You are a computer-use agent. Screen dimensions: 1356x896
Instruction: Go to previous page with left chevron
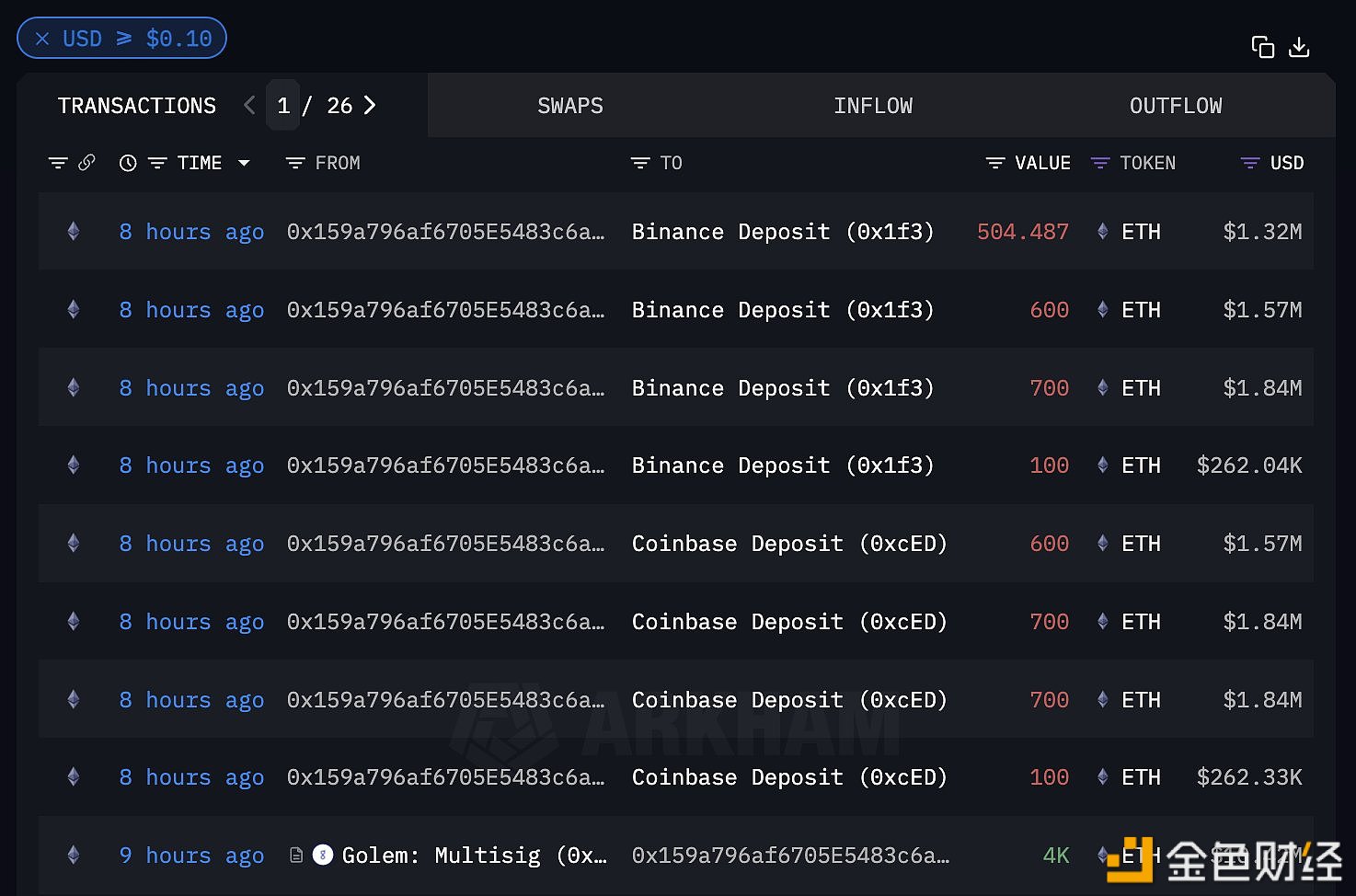pos(249,106)
